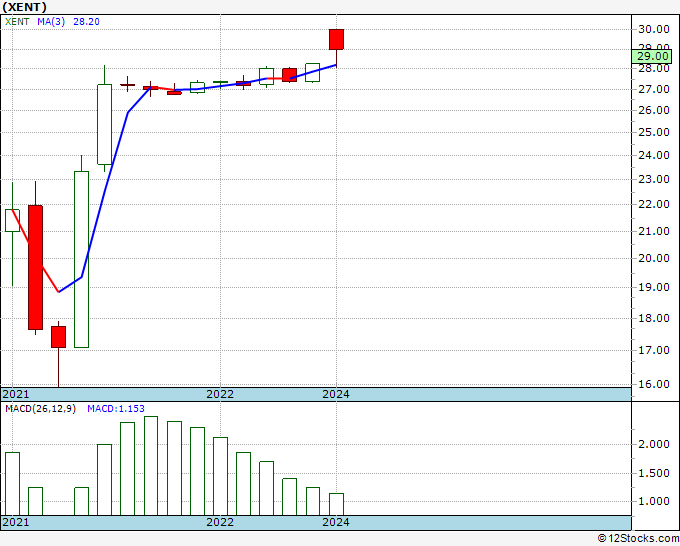
Task: Click the green 29.00 current price tag
Action: click(652, 56)
